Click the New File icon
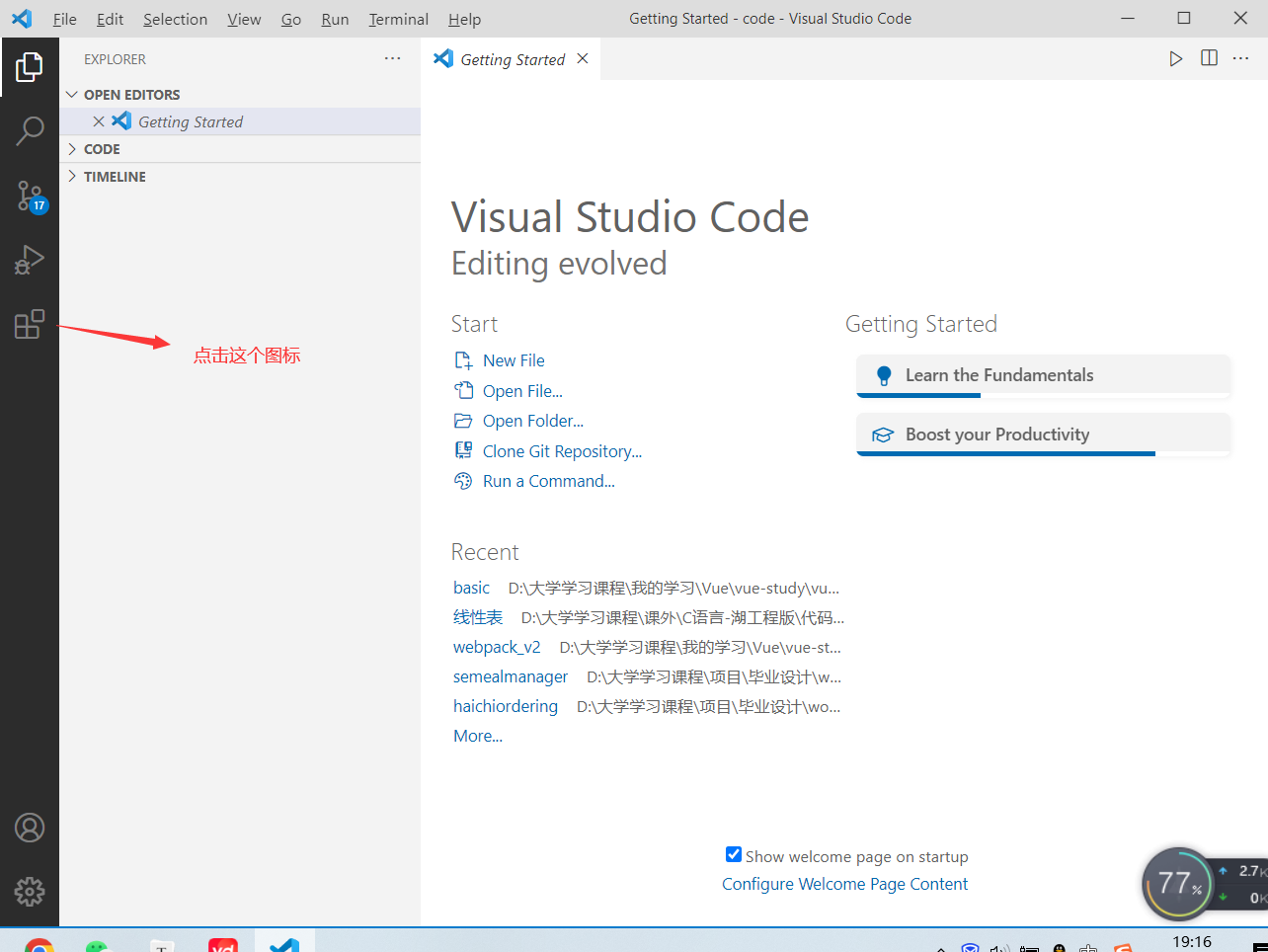Screen dimensions: 1268x952 (463, 360)
